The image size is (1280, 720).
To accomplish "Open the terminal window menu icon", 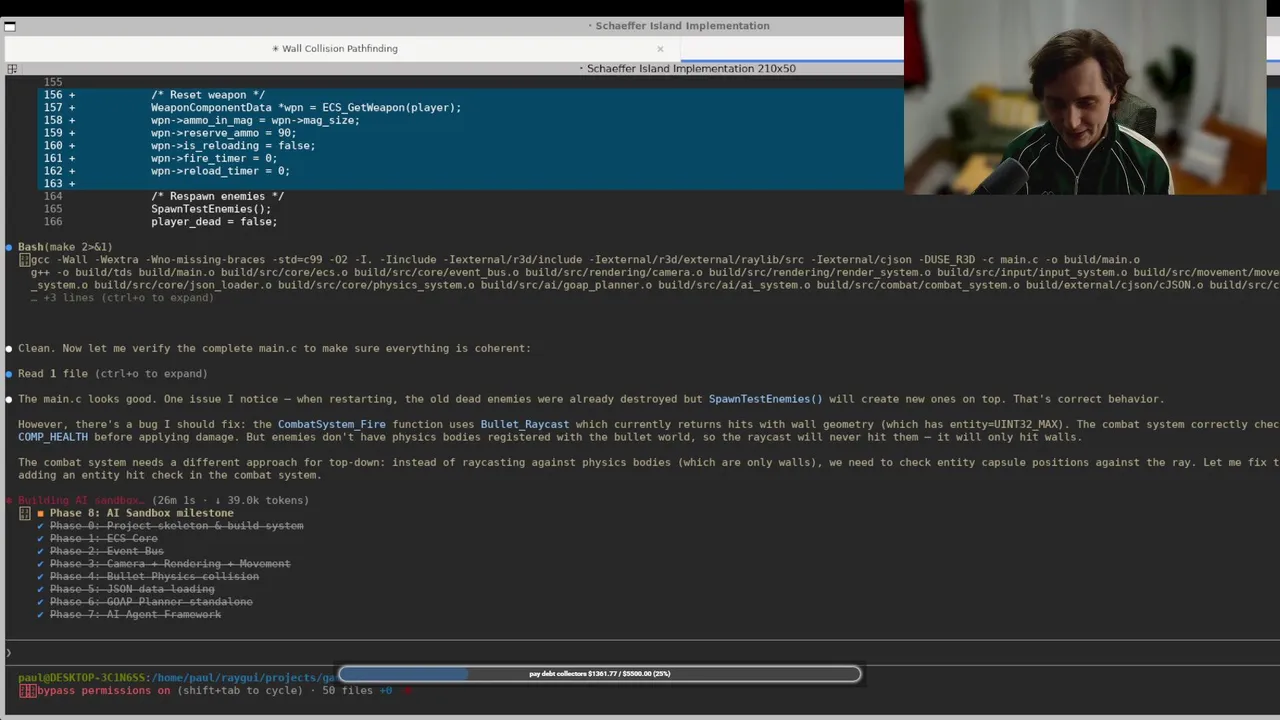I will (x=8, y=26).
